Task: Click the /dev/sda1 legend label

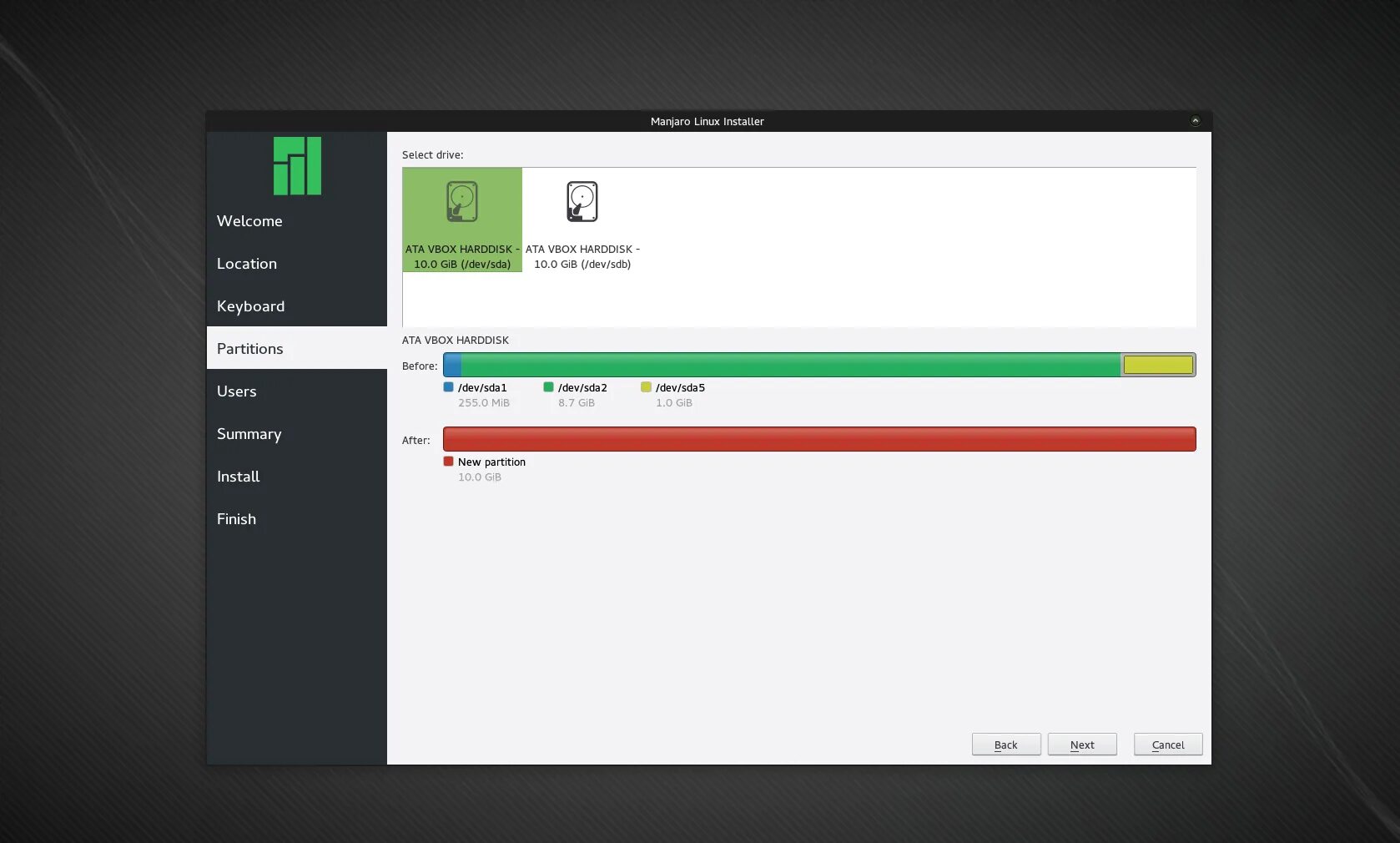Action: click(x=482, y=388)
